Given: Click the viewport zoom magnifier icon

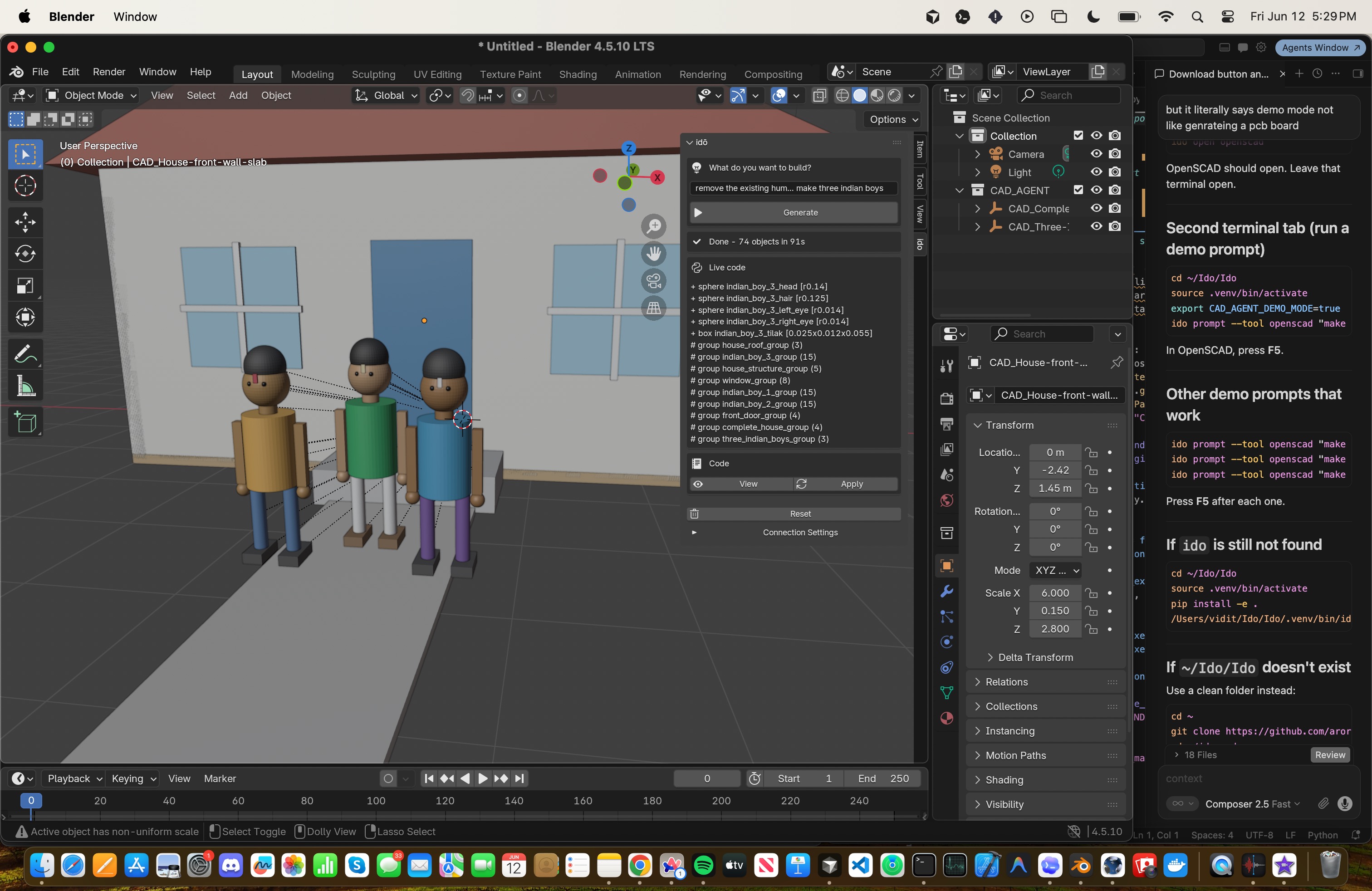Looking at the screenshot, I should pos(654,226).
